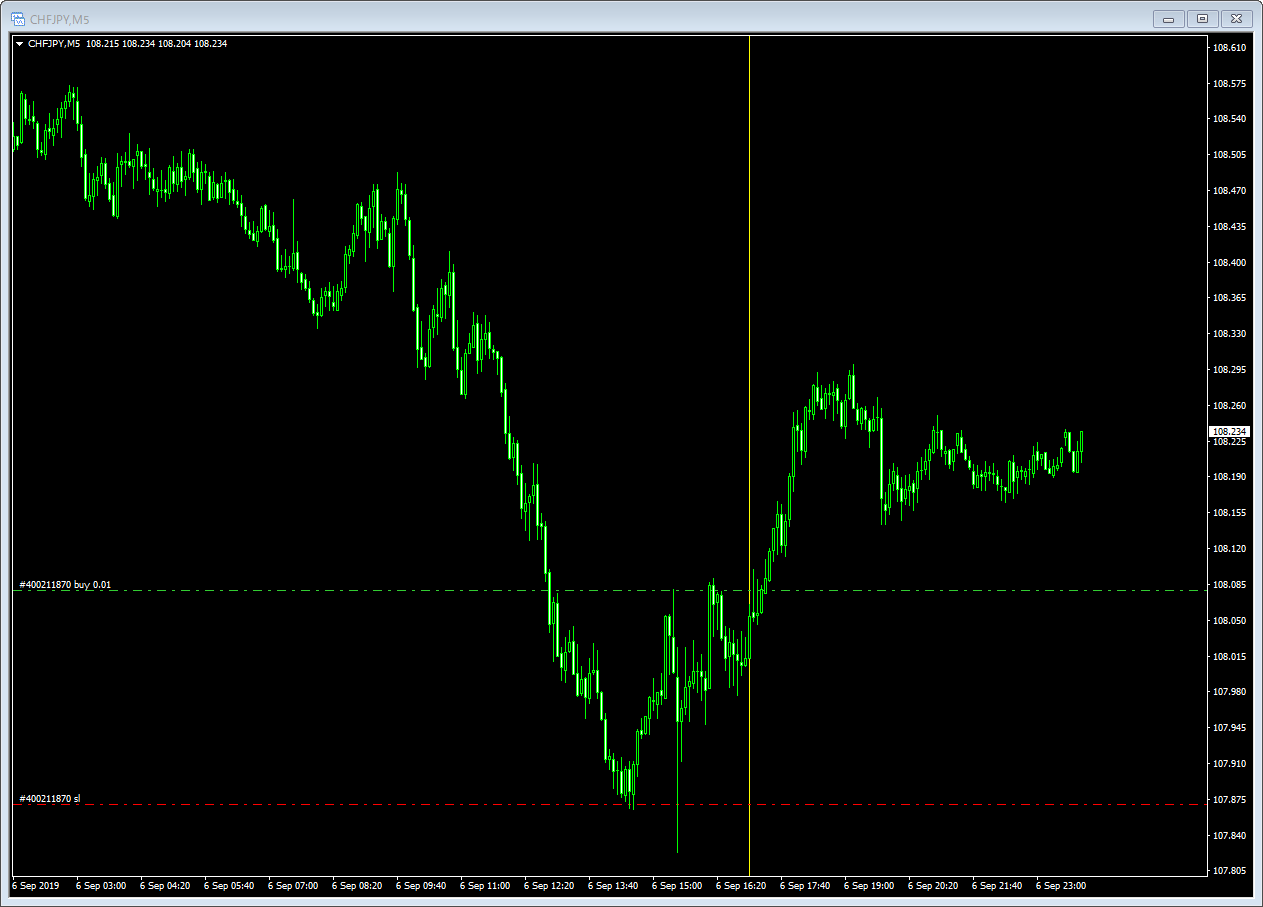Click price scale value 107.945
The image size is (1263, 907).
[x=1229, y=728]
